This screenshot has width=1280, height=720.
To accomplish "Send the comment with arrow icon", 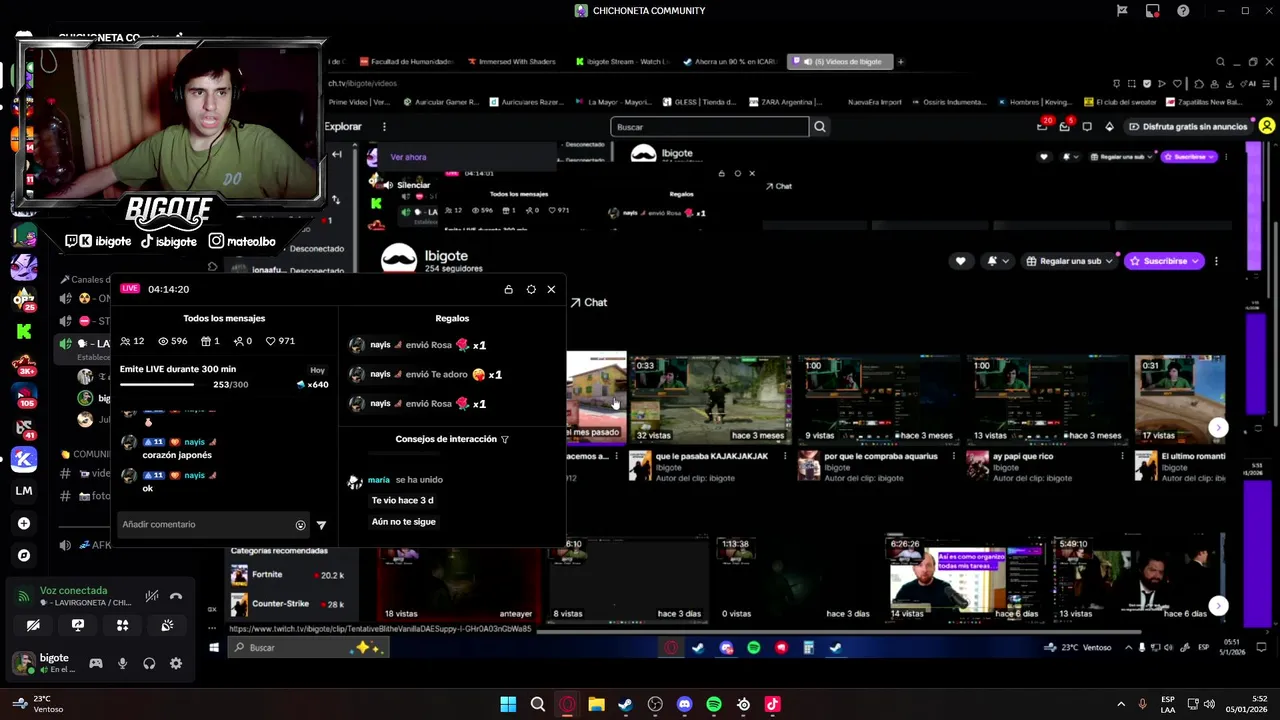I will [321, 525].
